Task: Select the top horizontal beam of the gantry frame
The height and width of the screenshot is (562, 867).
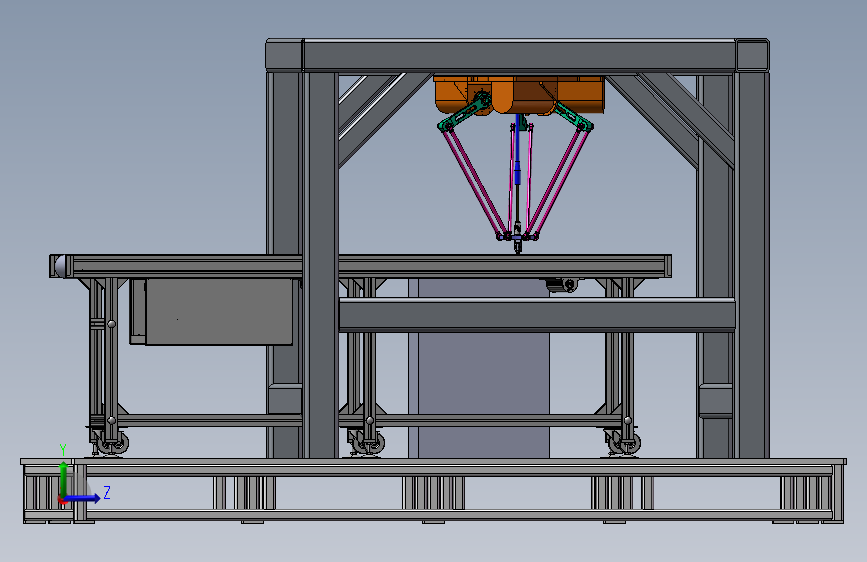Action: (519, 55)
